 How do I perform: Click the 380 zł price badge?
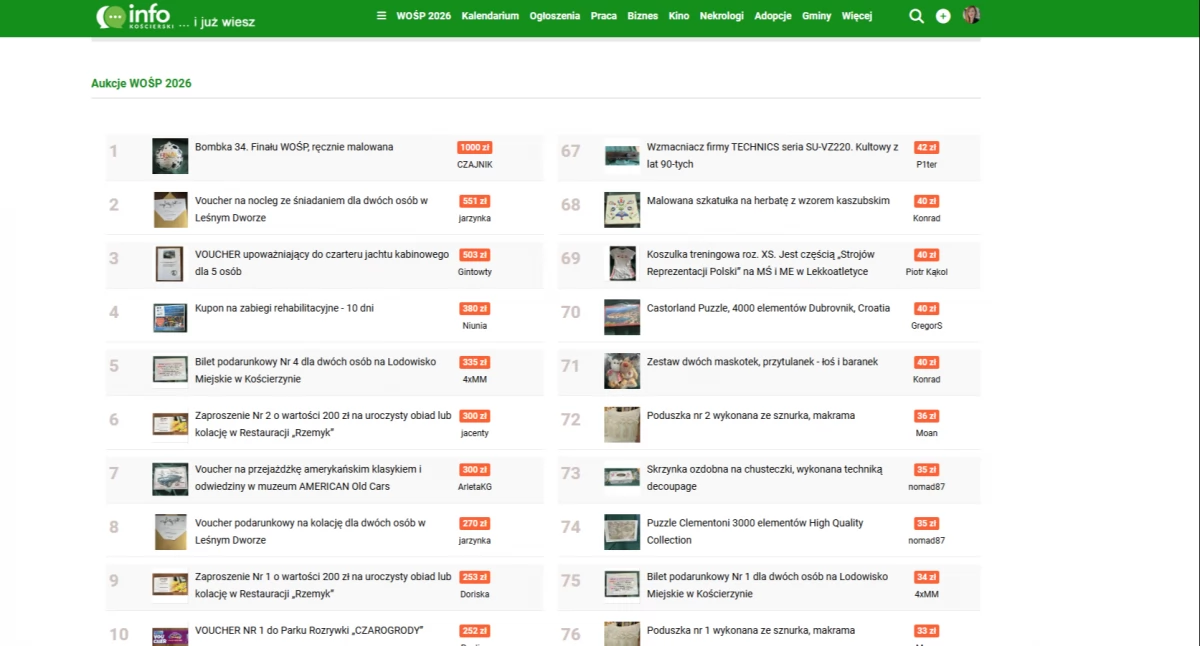tap(475, 308)
